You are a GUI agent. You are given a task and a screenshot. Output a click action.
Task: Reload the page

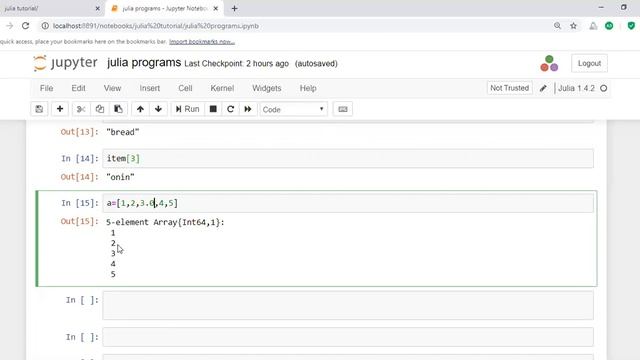(x=25, y=26)
